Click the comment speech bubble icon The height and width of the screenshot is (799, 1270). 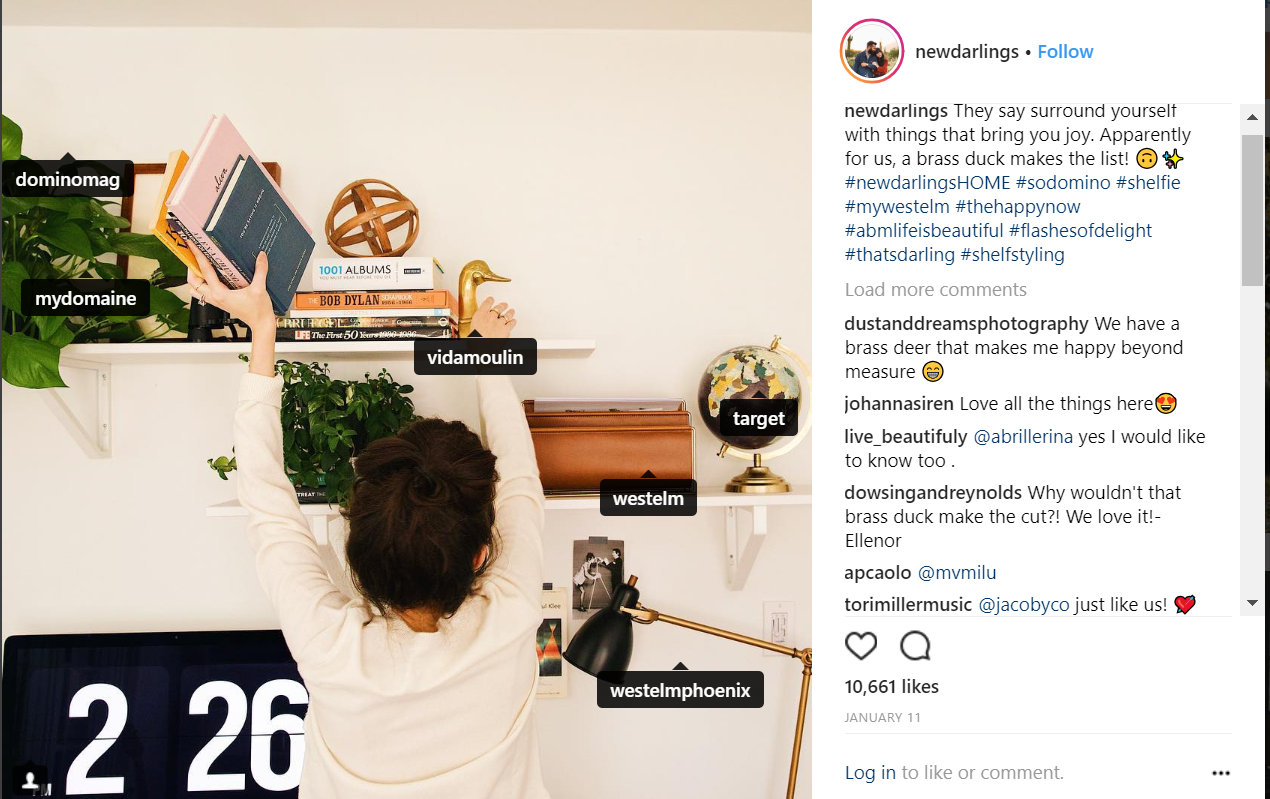(915, 646)
